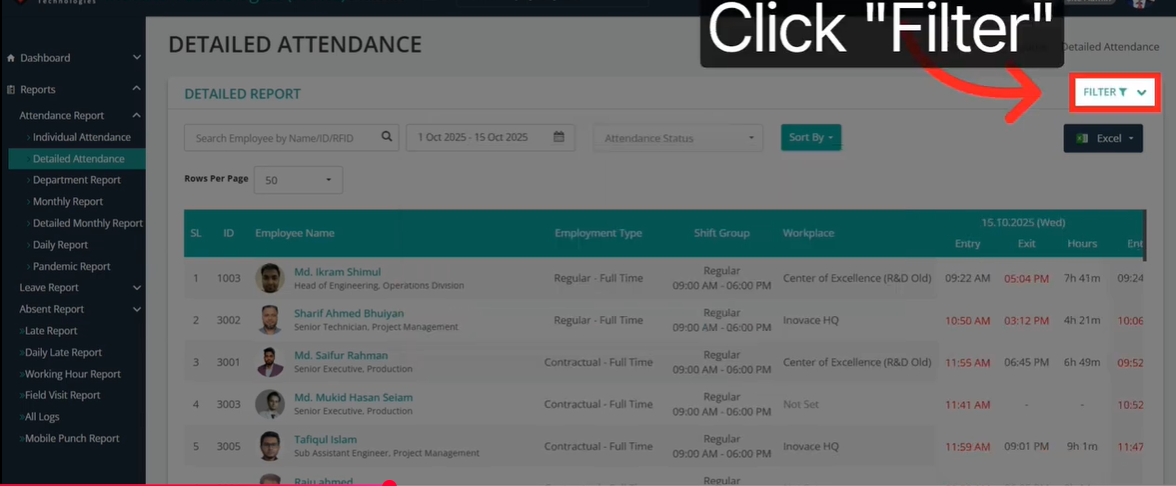Open Individual Attendance report
This screenshot has width=1176, height=486.
[x=81, y=137]
